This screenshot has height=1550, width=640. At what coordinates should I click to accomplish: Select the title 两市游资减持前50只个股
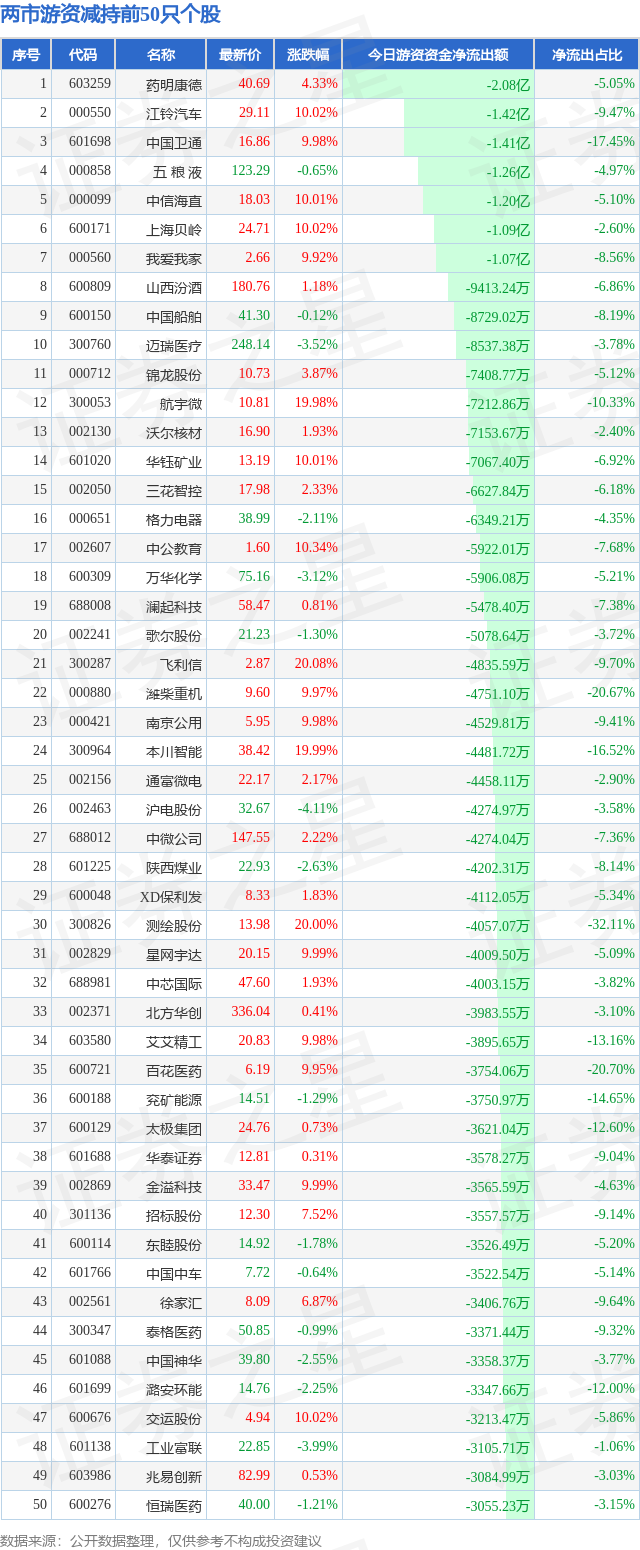pos(111,15)
